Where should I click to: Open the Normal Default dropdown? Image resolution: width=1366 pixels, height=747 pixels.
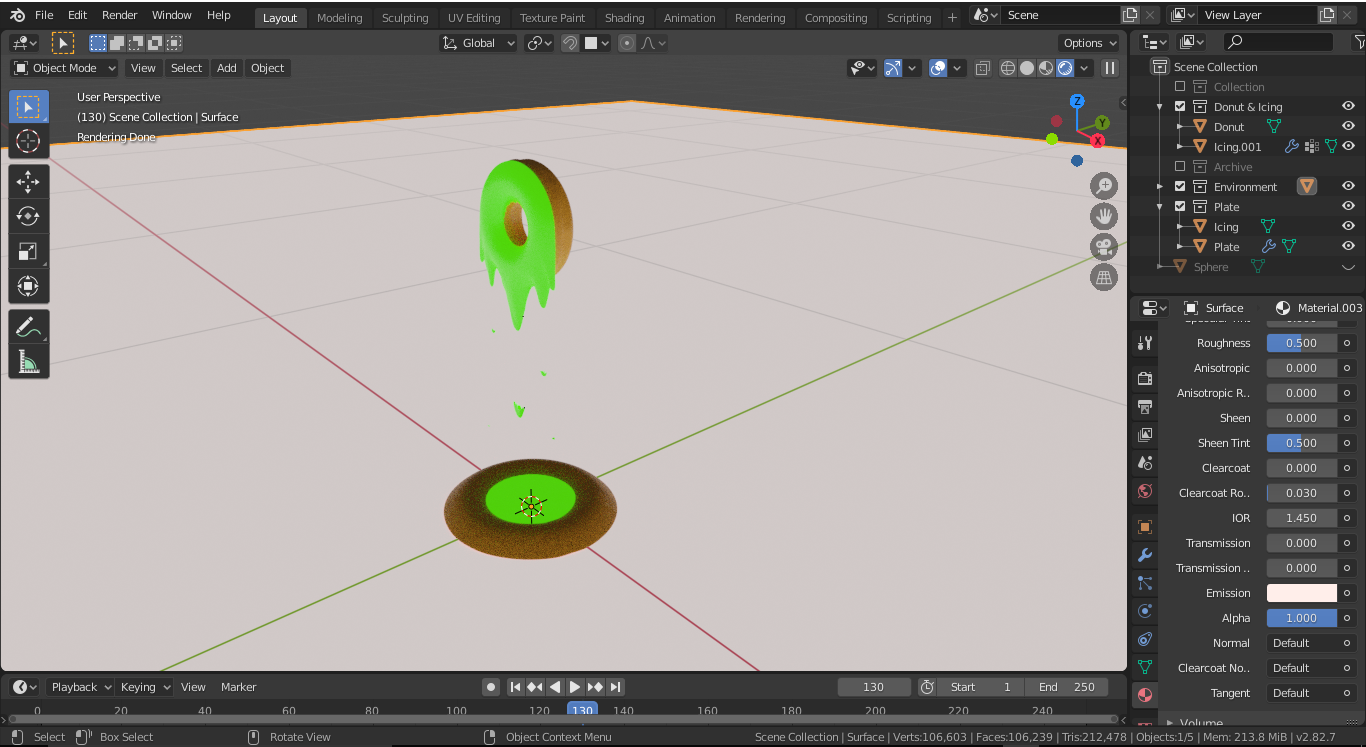pos(1312,643)
